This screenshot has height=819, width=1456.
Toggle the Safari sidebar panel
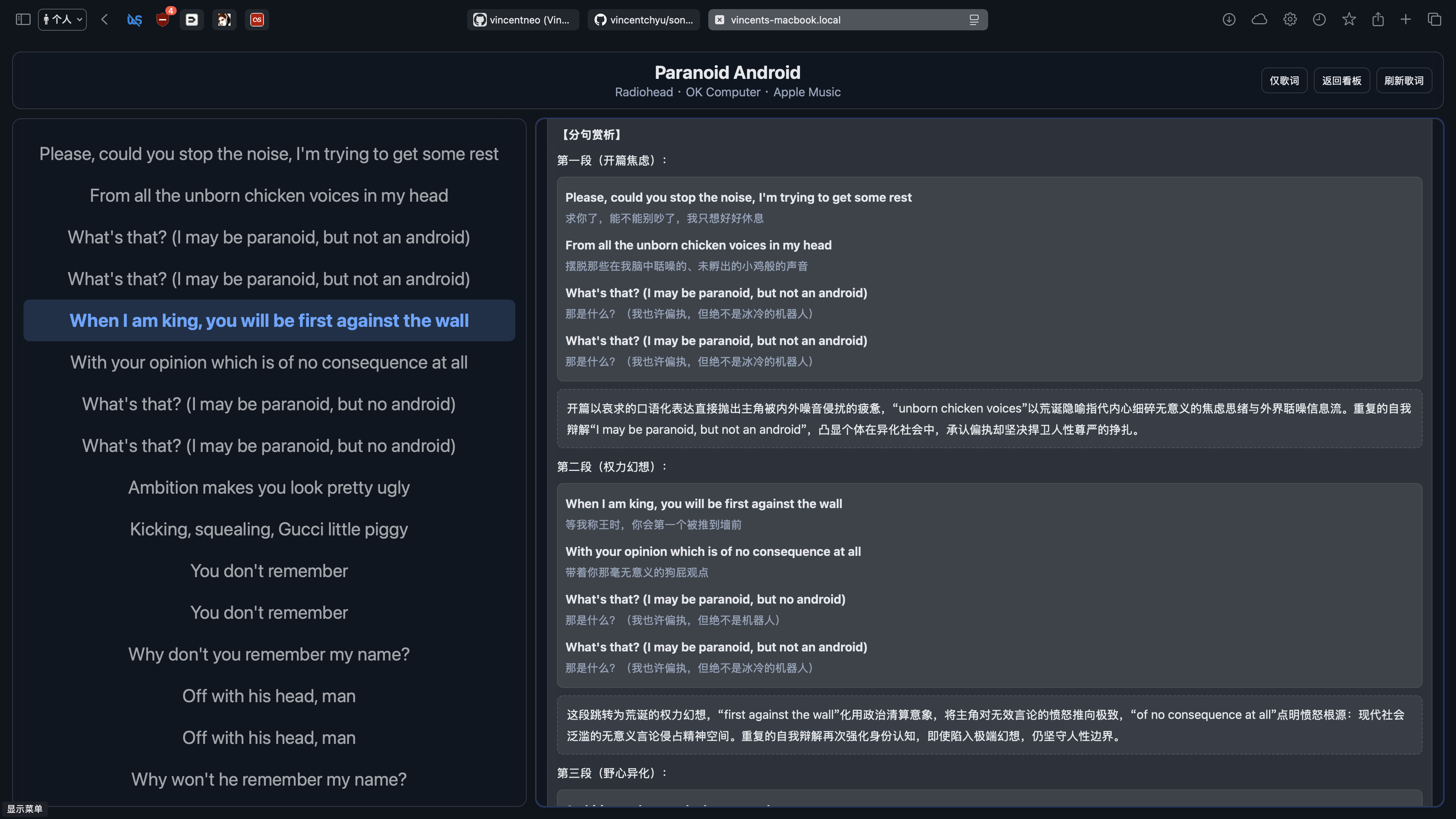pyautogui.click(x=23, y=20)
